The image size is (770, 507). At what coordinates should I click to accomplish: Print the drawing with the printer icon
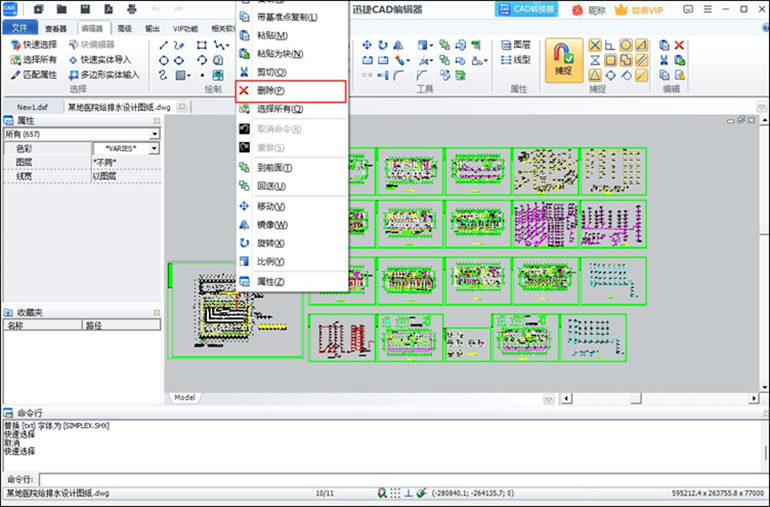point(132,9)
